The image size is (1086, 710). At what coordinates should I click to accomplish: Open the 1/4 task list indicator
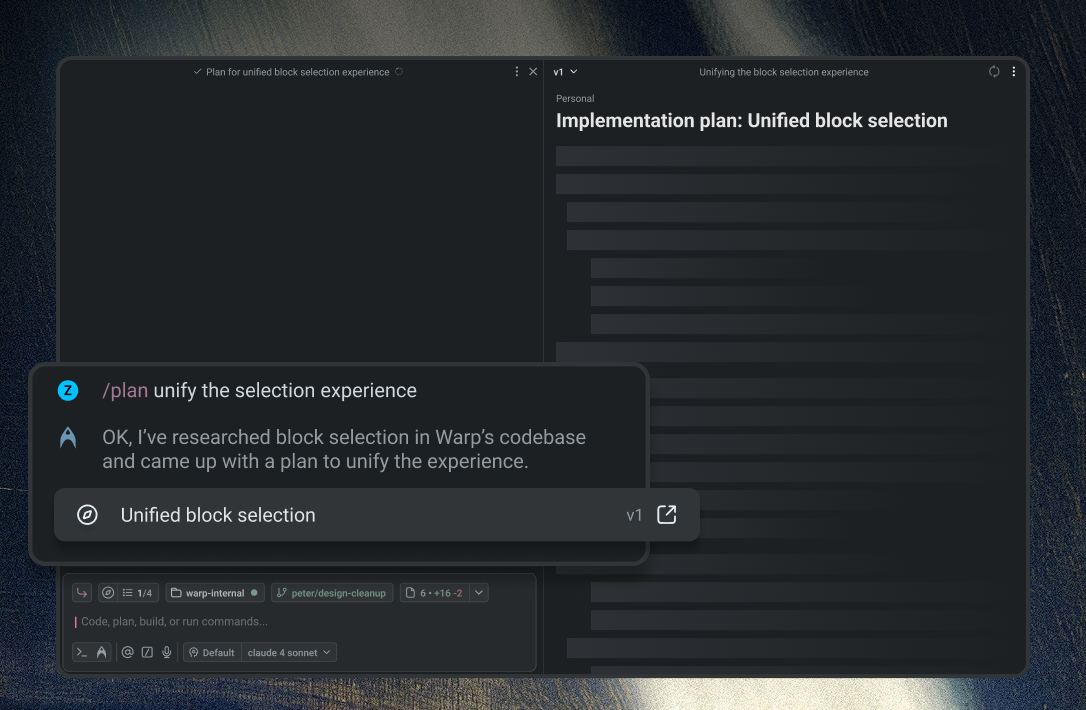[x=137, y=593]
